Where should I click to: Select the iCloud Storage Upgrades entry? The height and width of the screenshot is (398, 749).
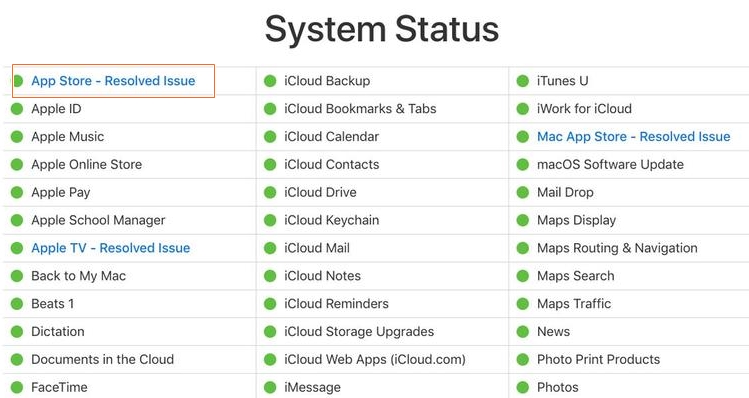(x=359, y=332)
